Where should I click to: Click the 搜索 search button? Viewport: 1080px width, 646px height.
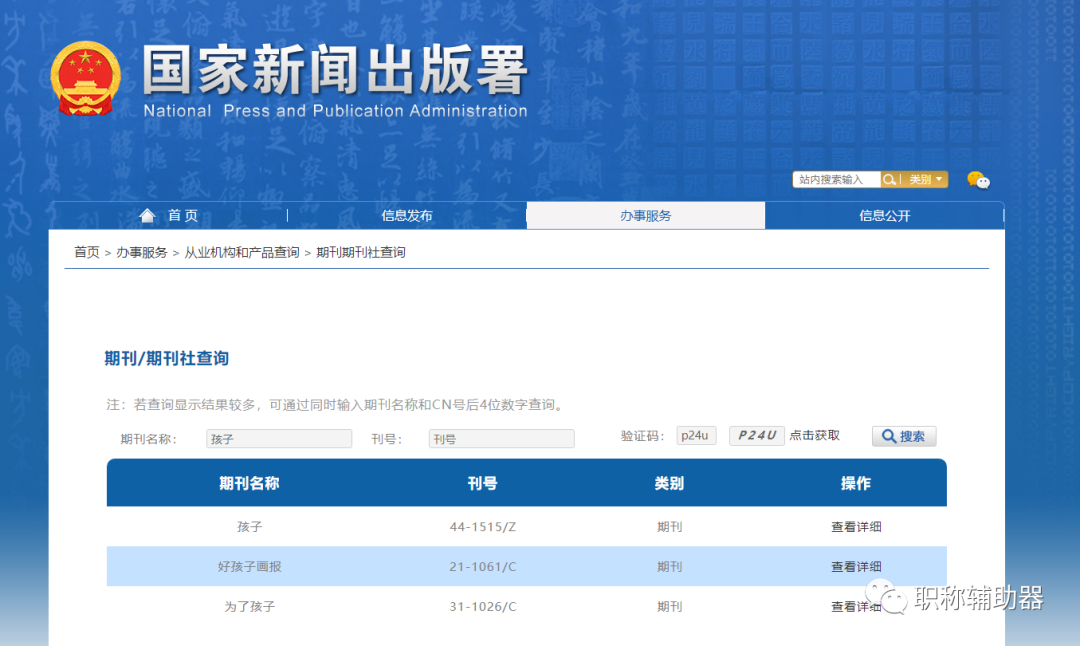[x=903, y=436]
